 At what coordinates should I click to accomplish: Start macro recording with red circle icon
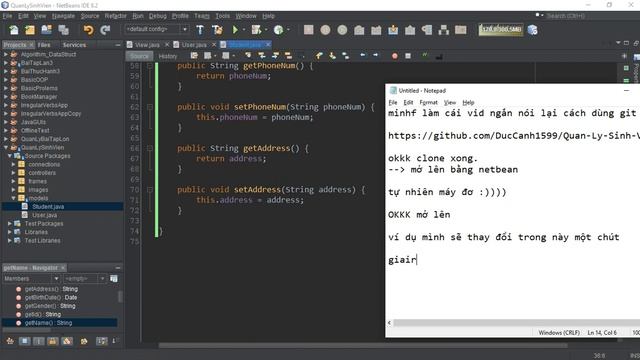tap(395, 56)
